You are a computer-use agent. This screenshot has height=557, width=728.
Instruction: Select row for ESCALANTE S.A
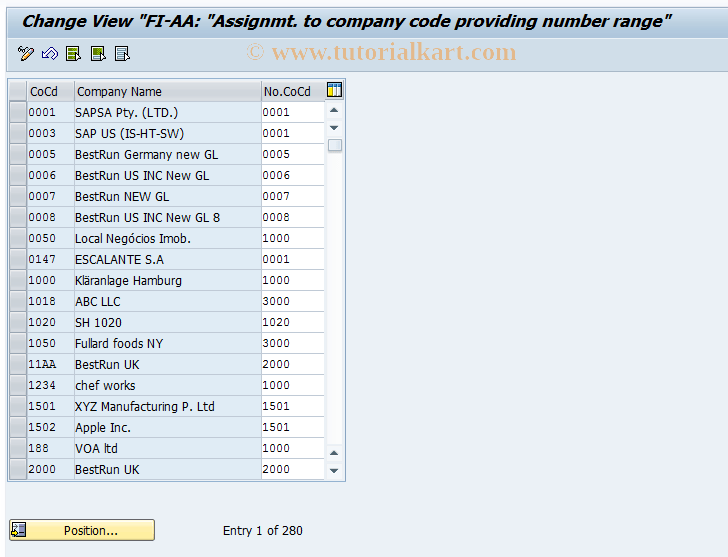pos(18,259)
